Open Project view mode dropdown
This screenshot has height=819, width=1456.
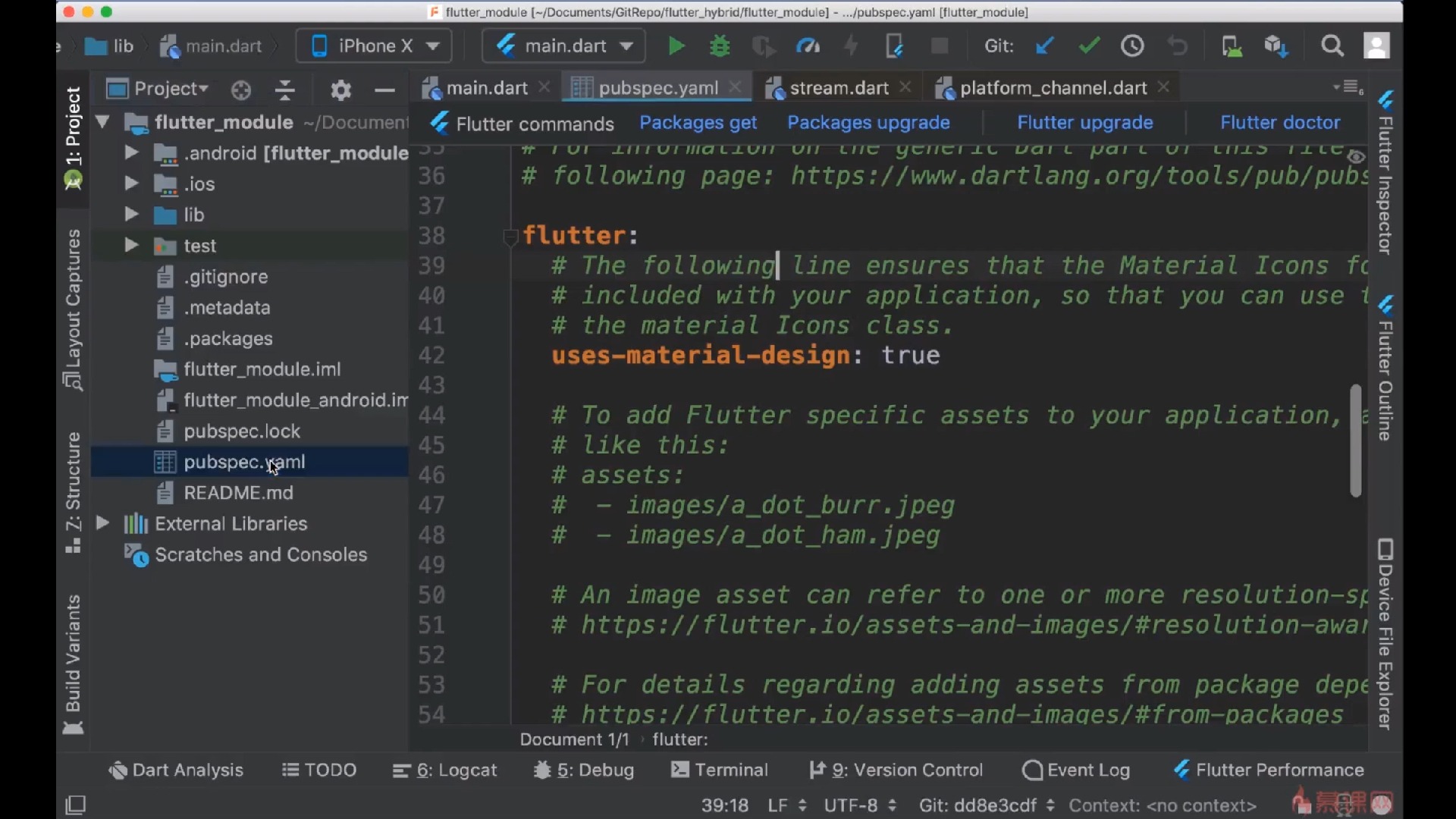[158, 89]
